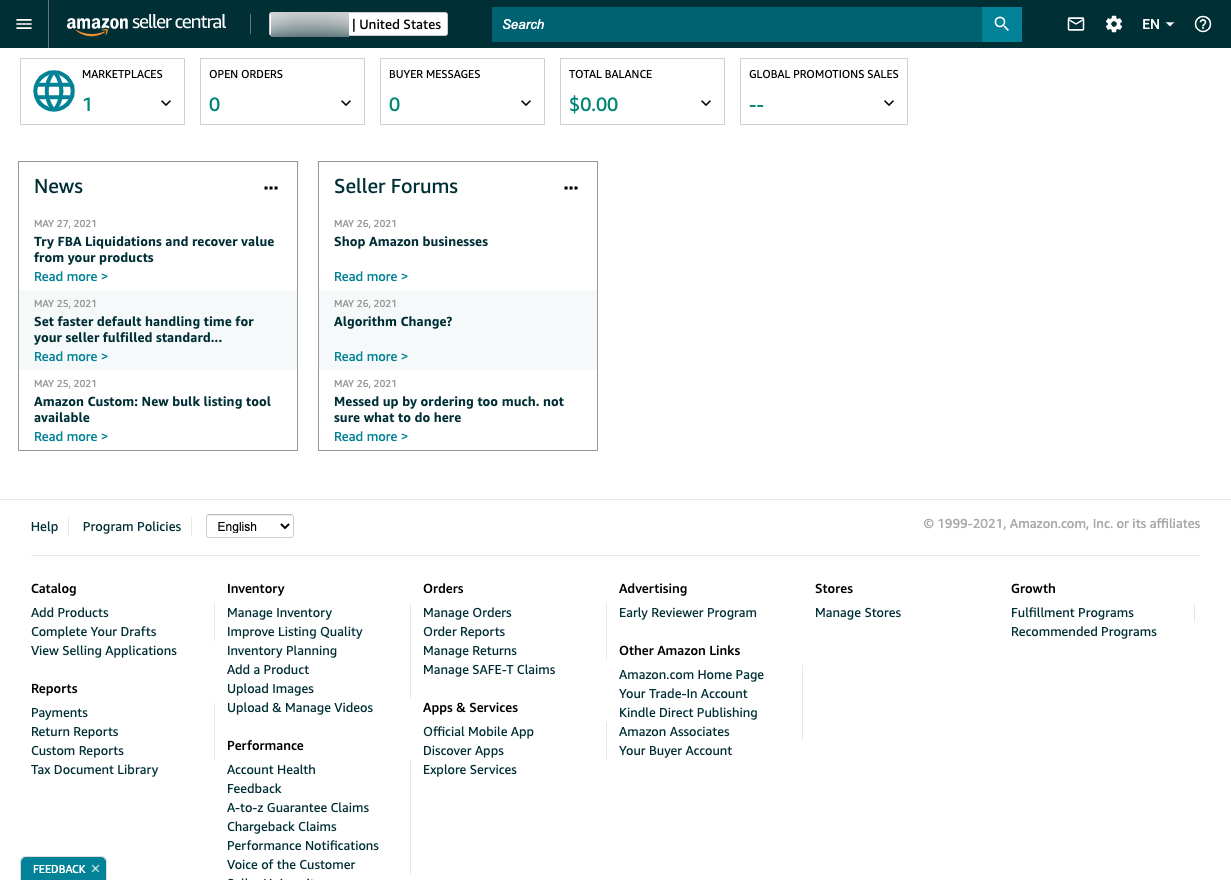The image size is (1231, 880).
Task: Click the Amazon Seller Central logo
Action: click(146, 24)
